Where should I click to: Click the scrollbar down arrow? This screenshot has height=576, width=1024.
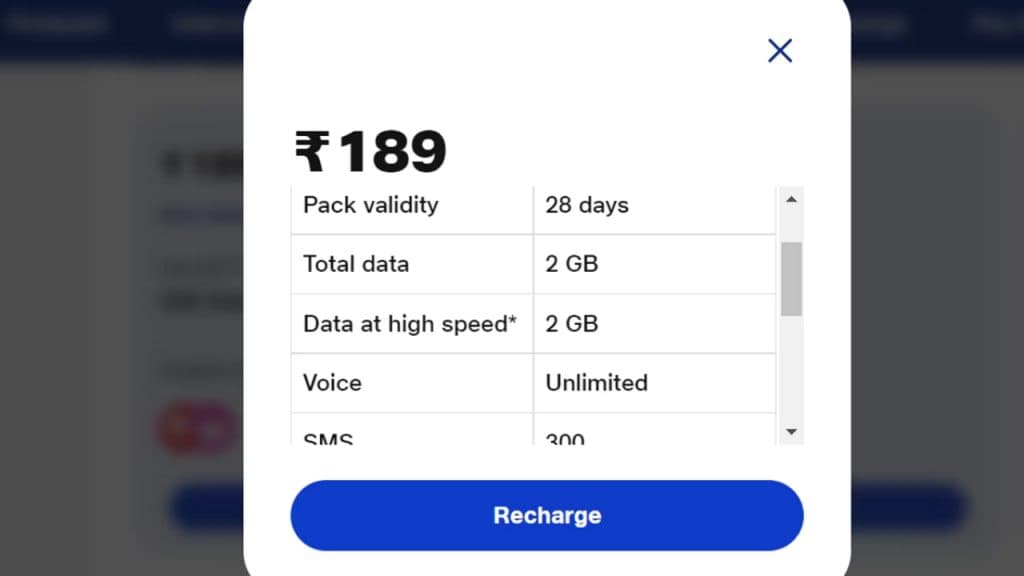(791, 432)
